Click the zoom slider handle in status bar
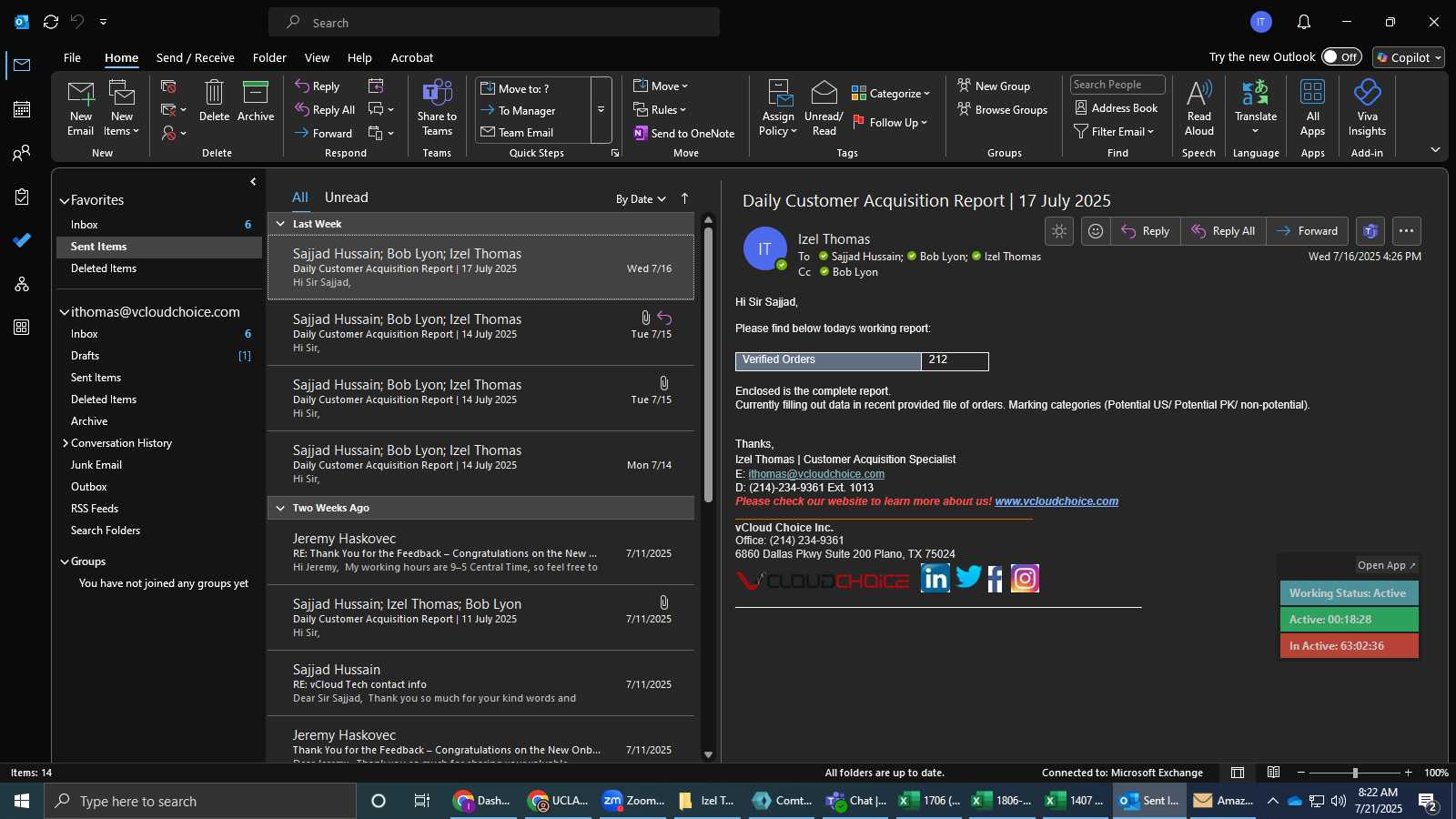The image size is (1456, 819). (1355, 773)
